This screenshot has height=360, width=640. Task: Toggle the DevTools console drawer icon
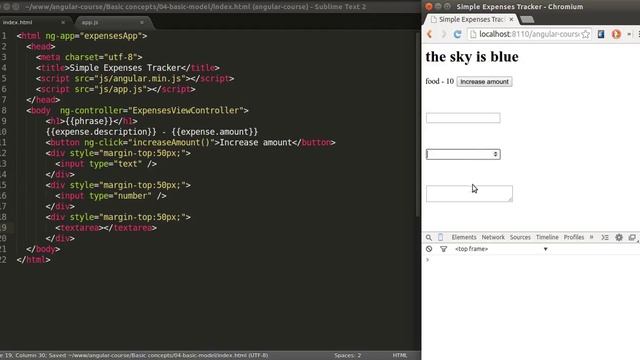pos(605,237)
